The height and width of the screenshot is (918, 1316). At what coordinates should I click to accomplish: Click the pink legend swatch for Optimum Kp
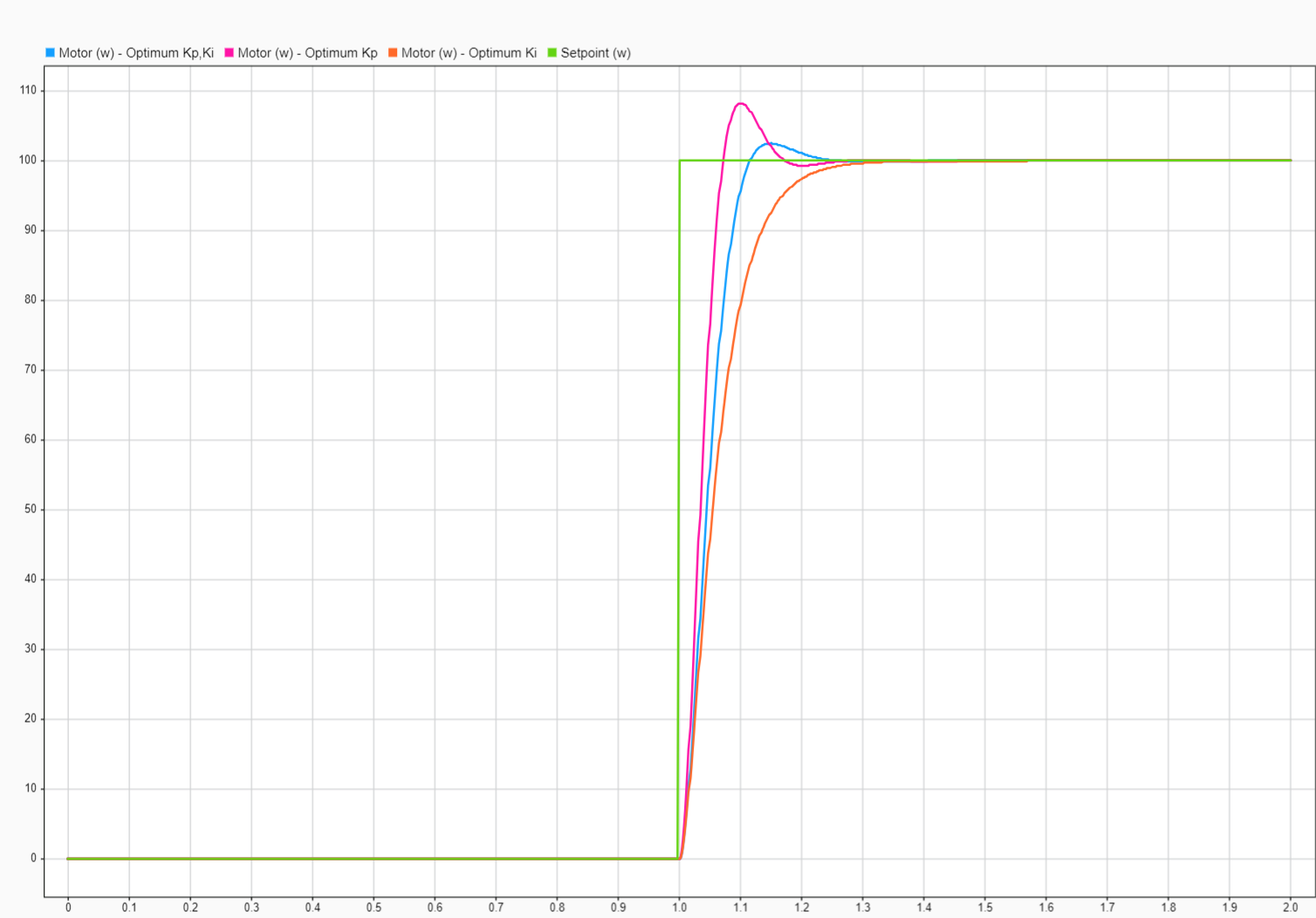230,53
